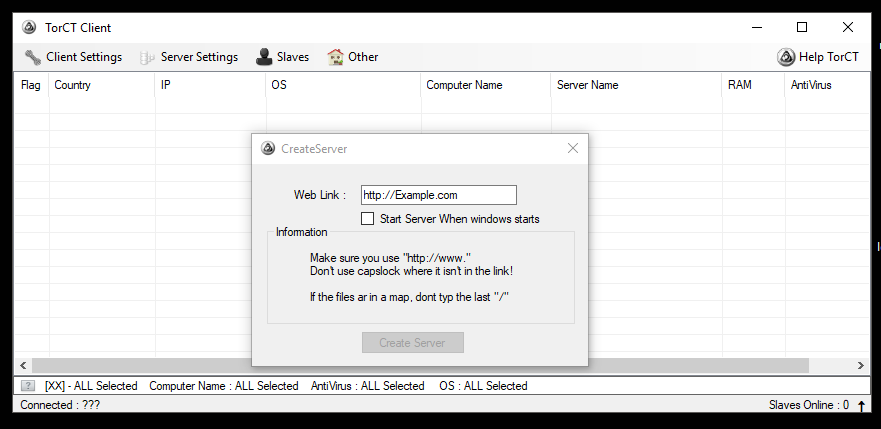
Task: Open Slaves user icon menu
Action: pos(264,57)
